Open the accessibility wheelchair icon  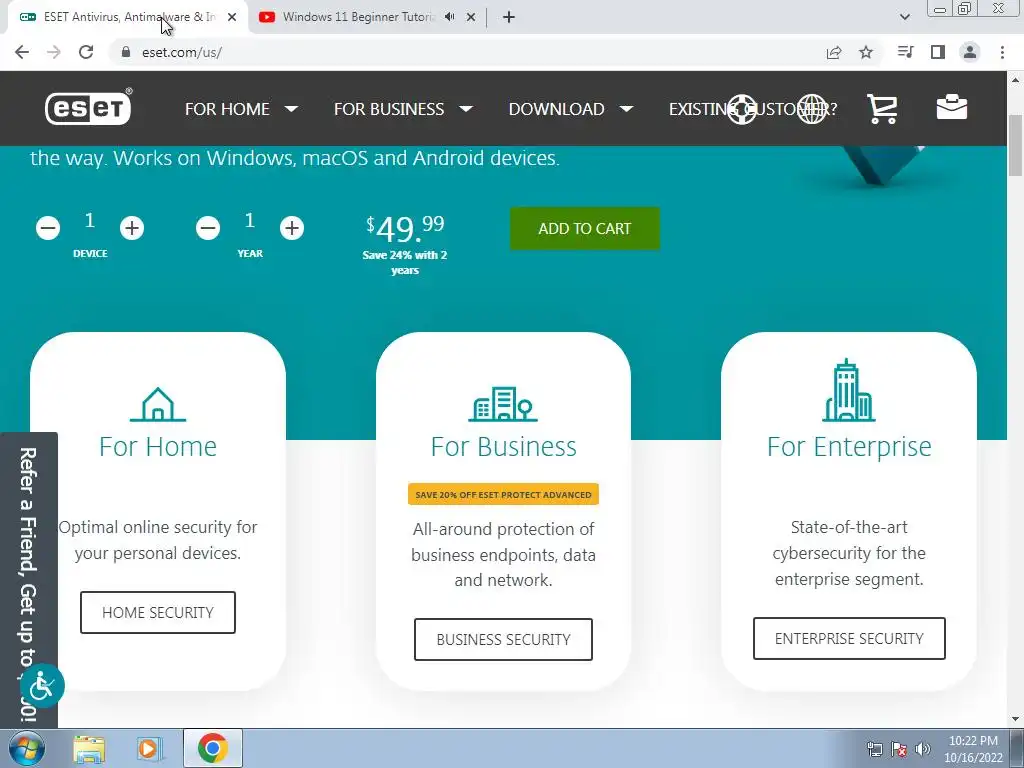click(42, 686)
